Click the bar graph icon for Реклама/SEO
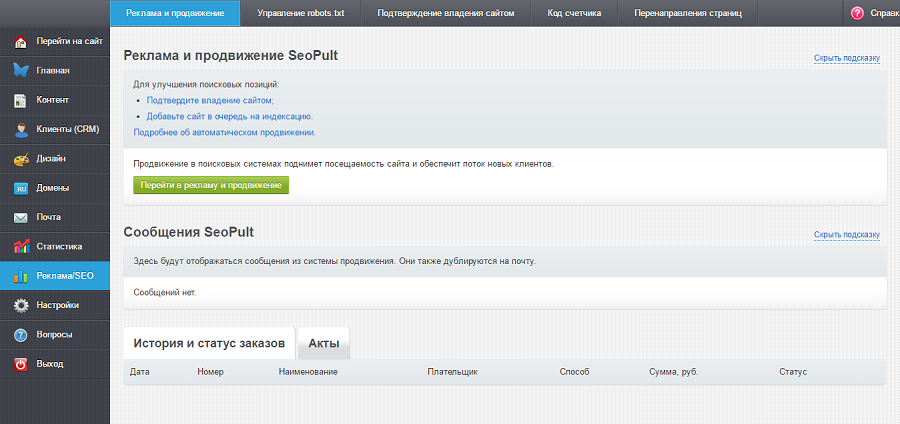This screenshot has width=900, height=424. point(21,277)
